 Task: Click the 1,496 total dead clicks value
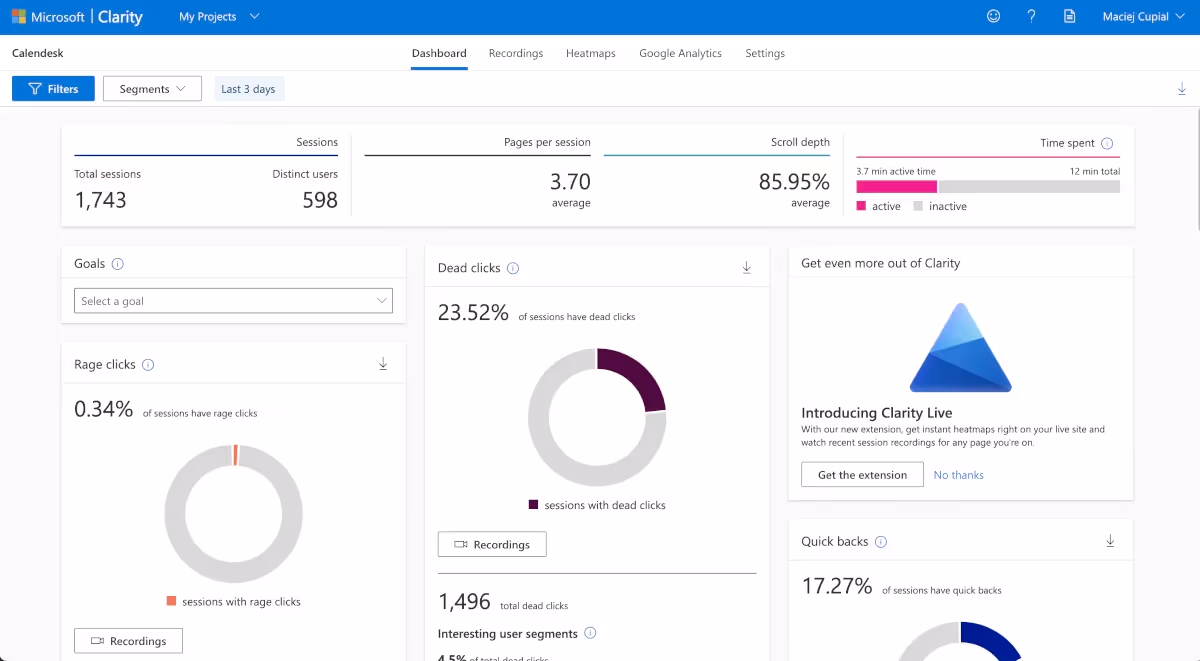pyautogui.click(x=465, y=602)
